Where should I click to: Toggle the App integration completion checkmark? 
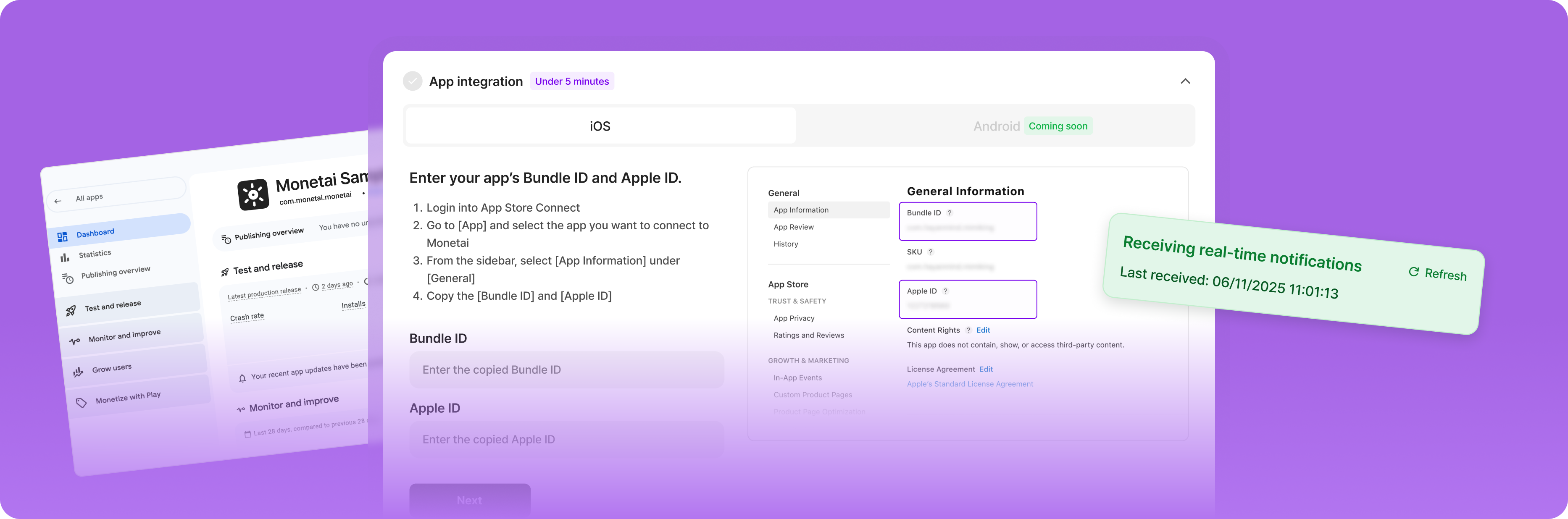pyautogui.click(x=413, y=81)
